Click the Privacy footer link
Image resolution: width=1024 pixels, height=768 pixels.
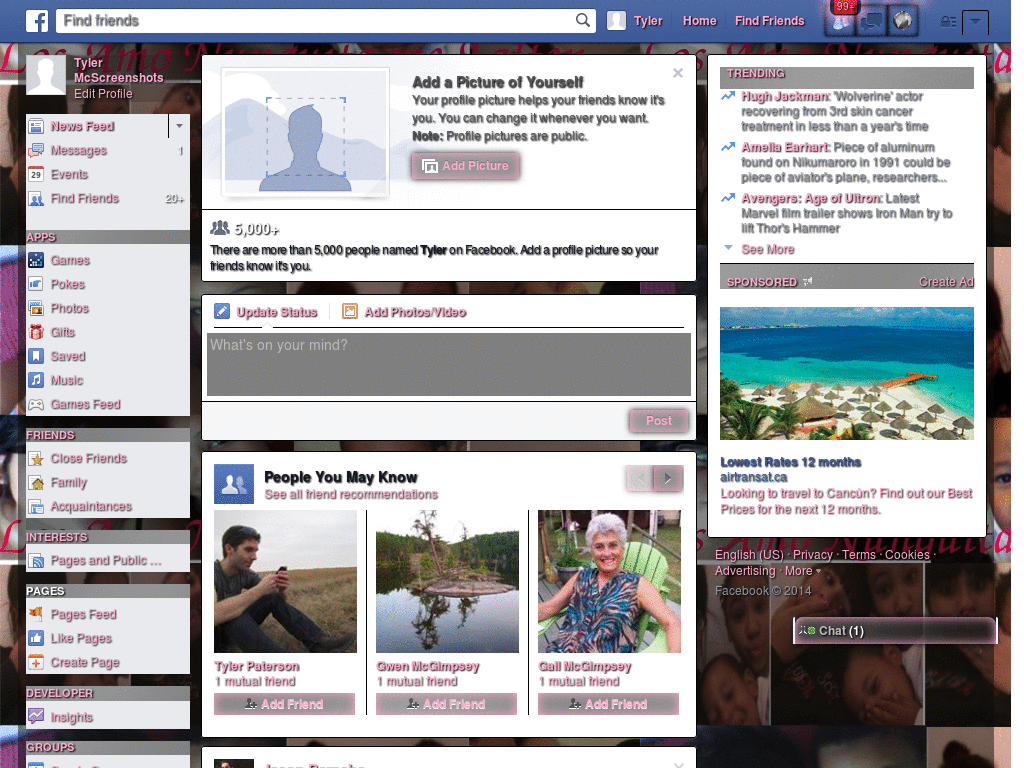coord(812,555)
